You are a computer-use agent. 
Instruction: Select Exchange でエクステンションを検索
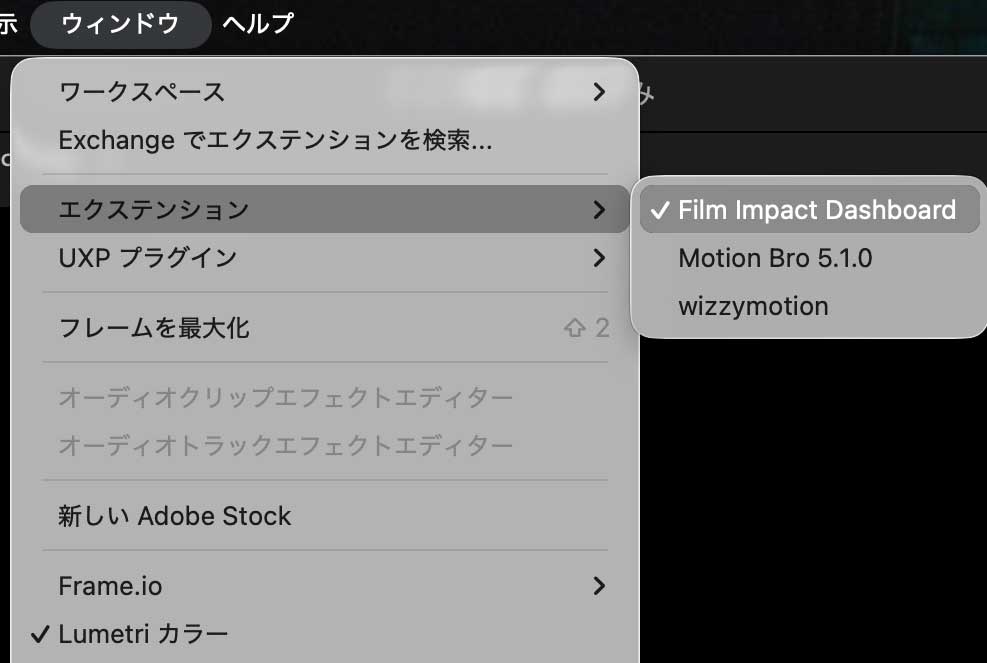point(275,140)
